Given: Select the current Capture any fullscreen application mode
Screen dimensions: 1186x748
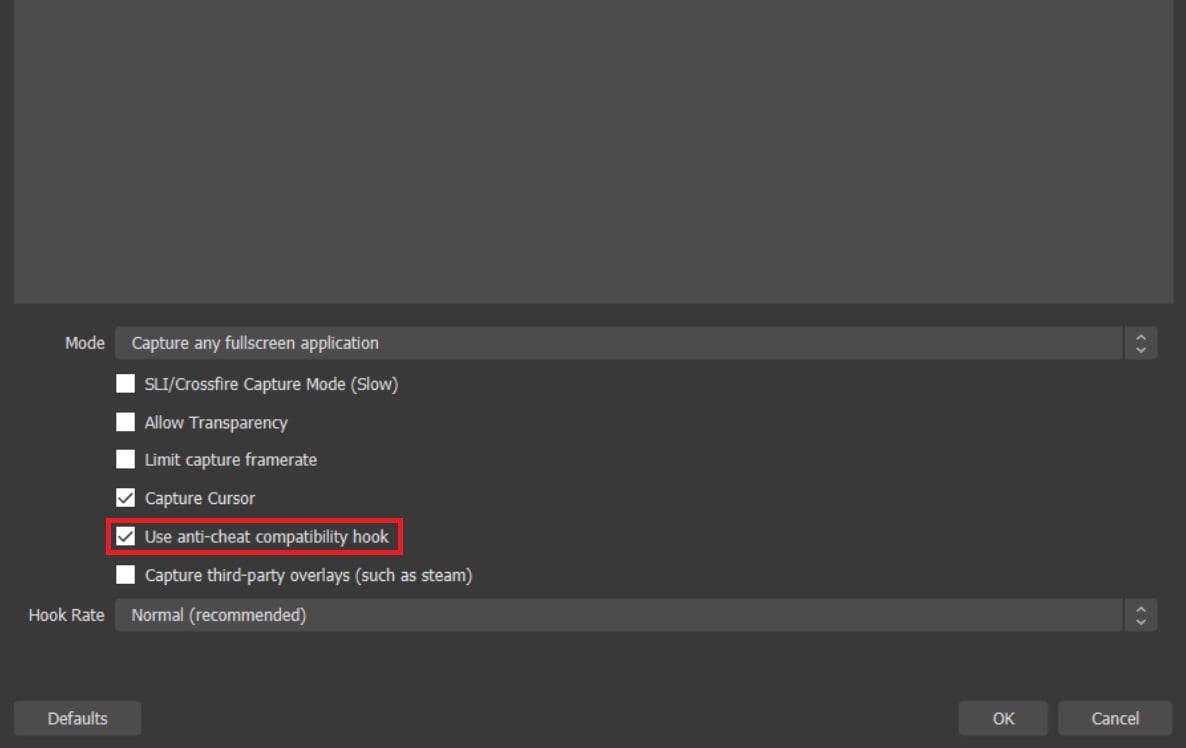Looking at the screenshot, I should 253,343.
